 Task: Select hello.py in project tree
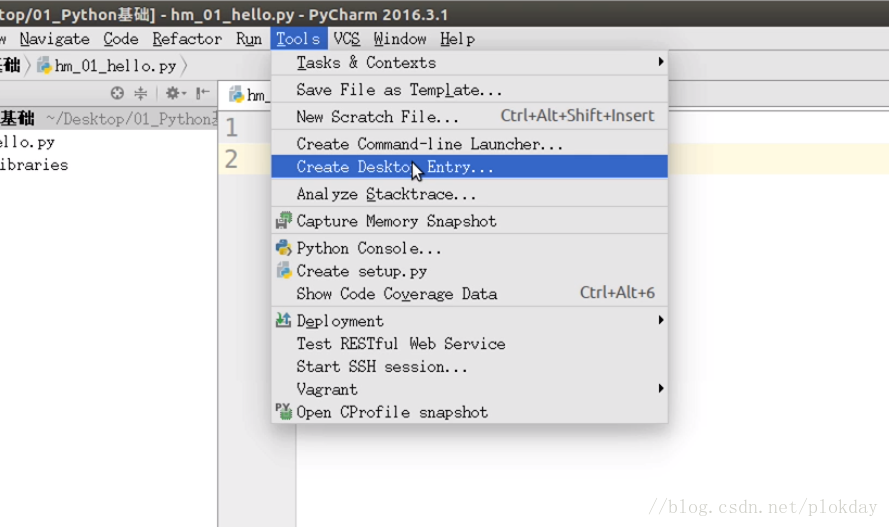[x=27, y=142]
